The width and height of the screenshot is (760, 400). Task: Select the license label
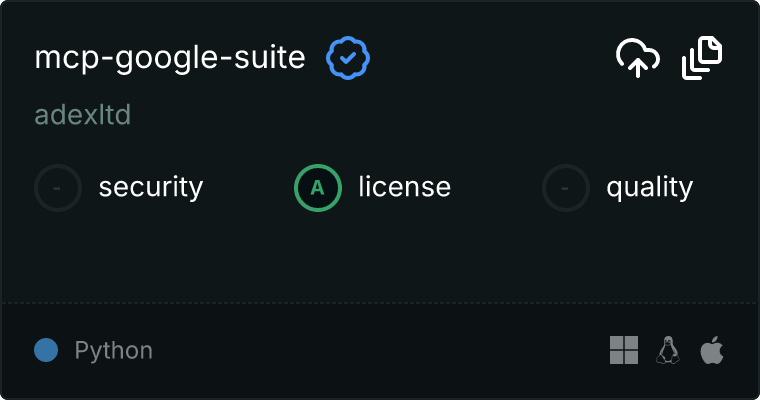(x=404, y=187)
